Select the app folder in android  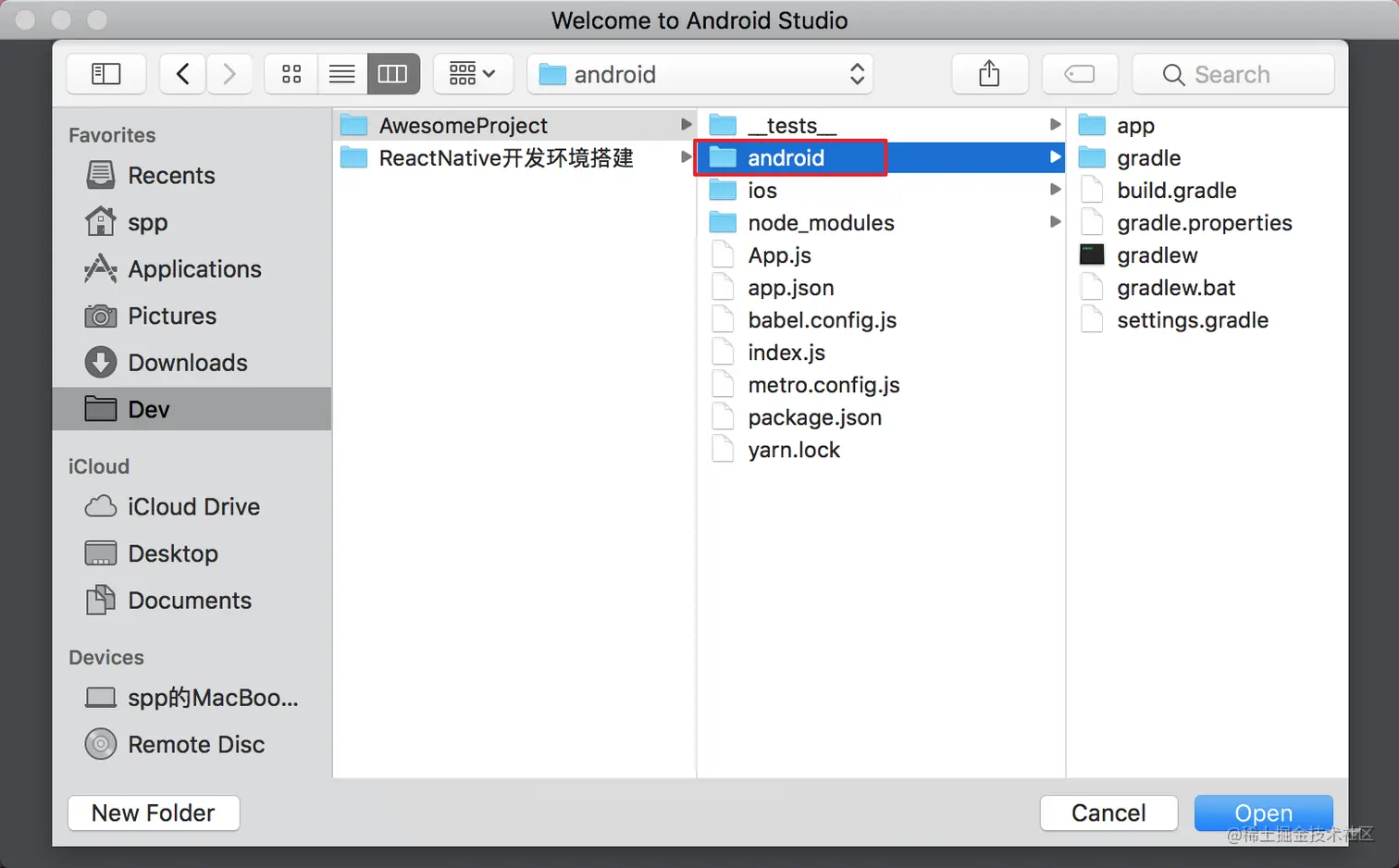pos(1207,125)
